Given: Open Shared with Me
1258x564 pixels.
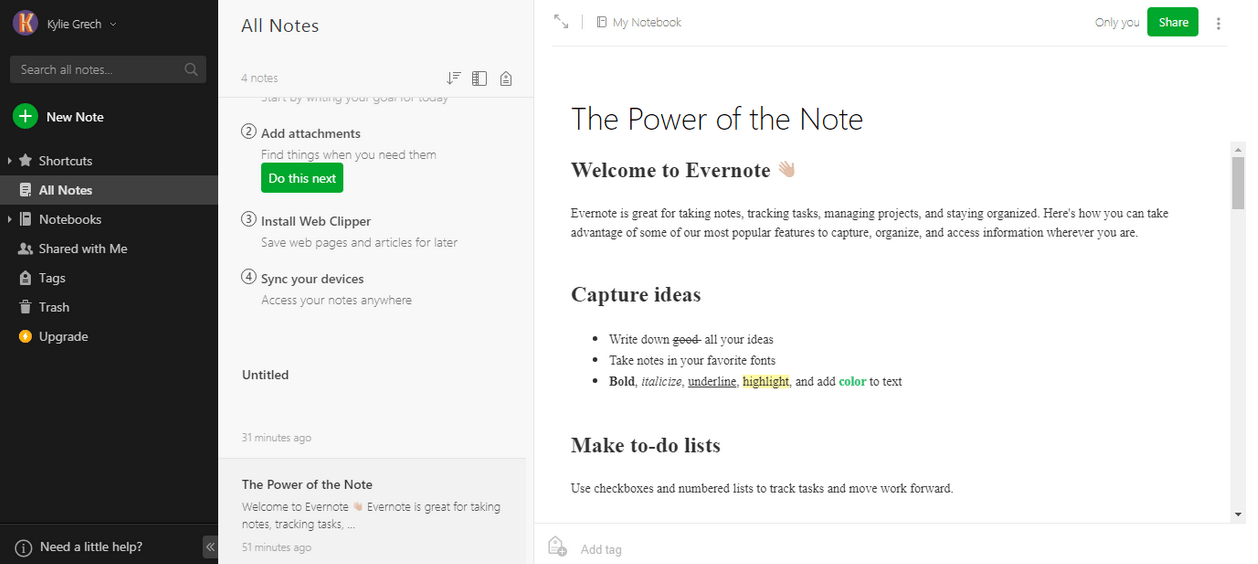Looking at the screenshot, I should tap(83, 248).
